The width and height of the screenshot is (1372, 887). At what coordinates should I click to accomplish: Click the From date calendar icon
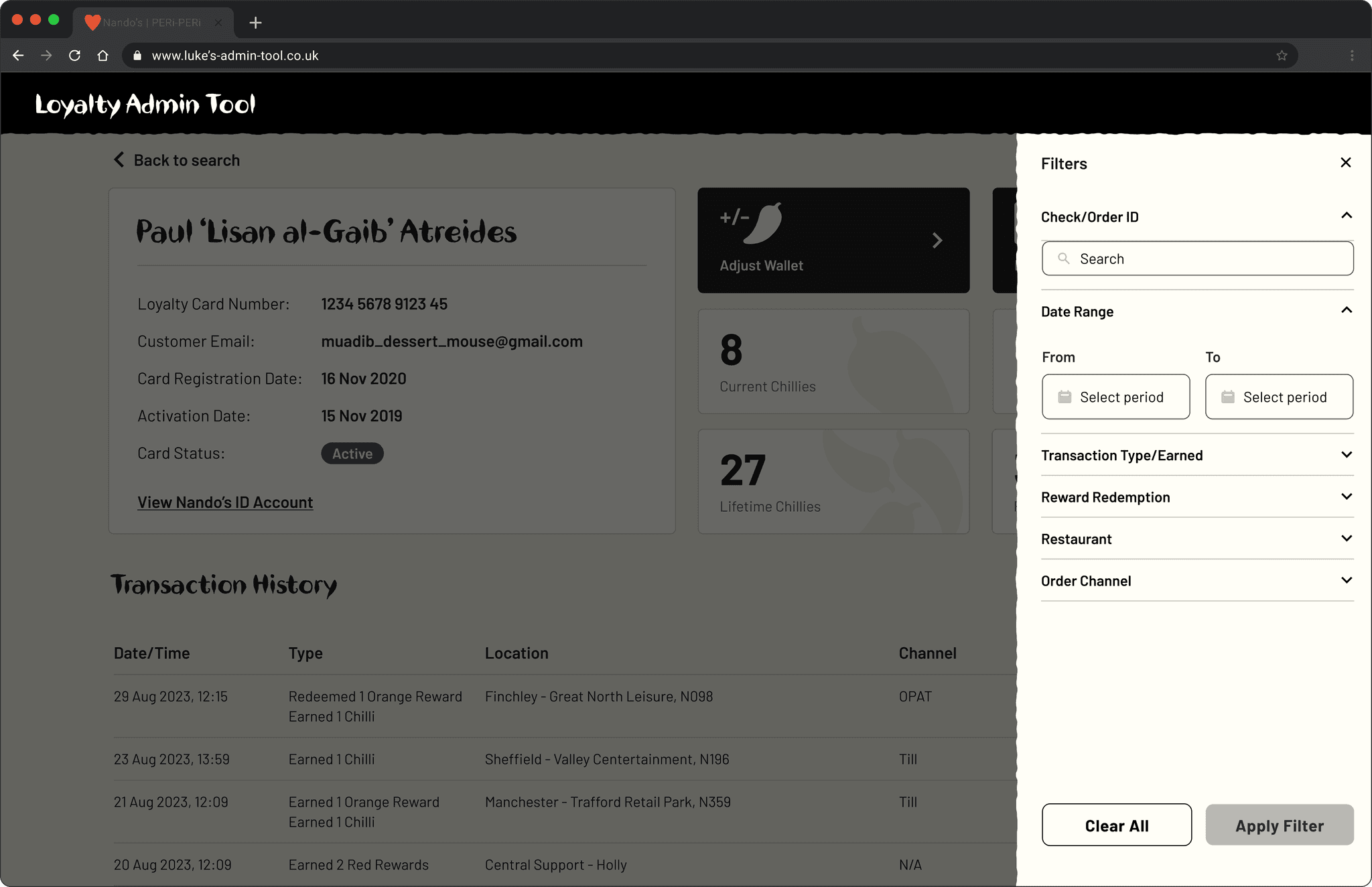click(x=1065, y=397)
